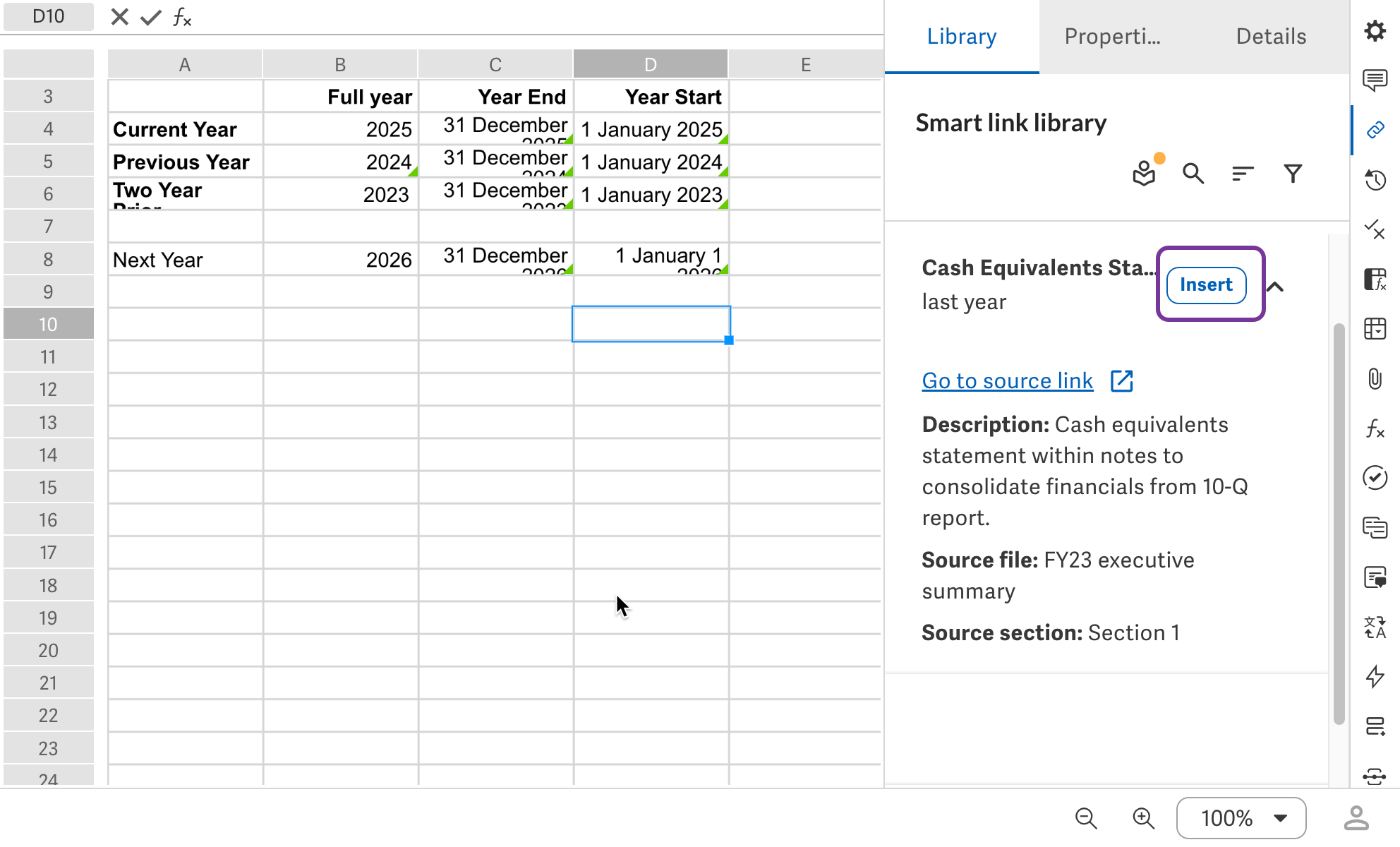Click the library learning icon with notification dot

(1143, 173)
